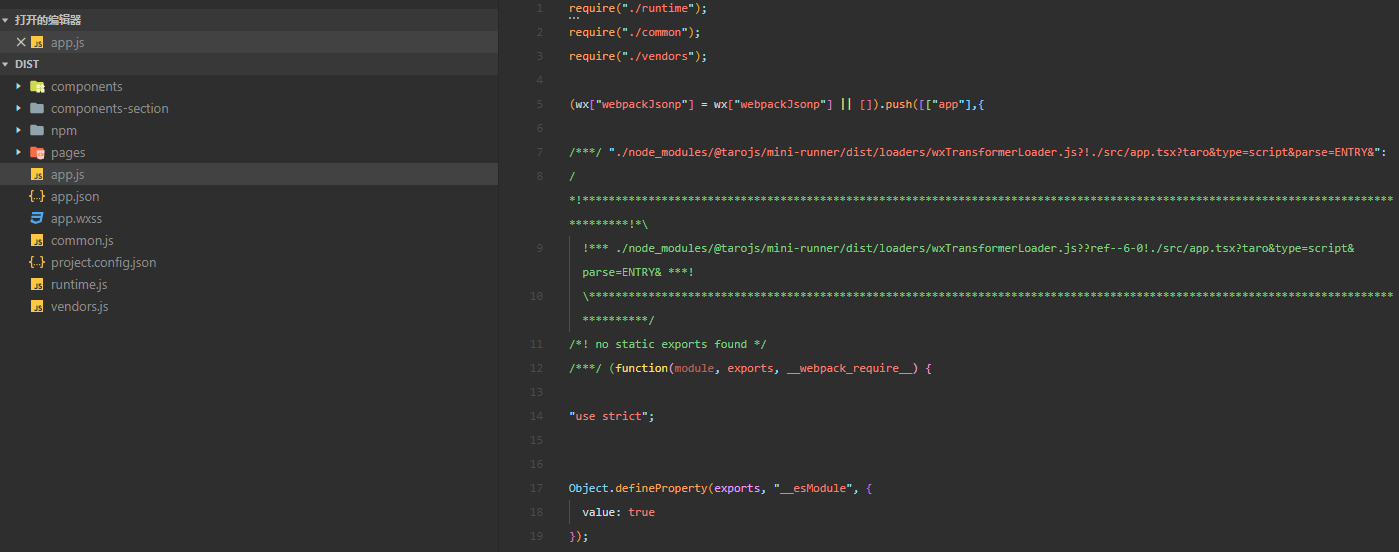Image resolution: width=1399 pixels, height=552 pixels.
Task: Click the app.wxss stylesheet icon
Action: (x=37, y=218)
